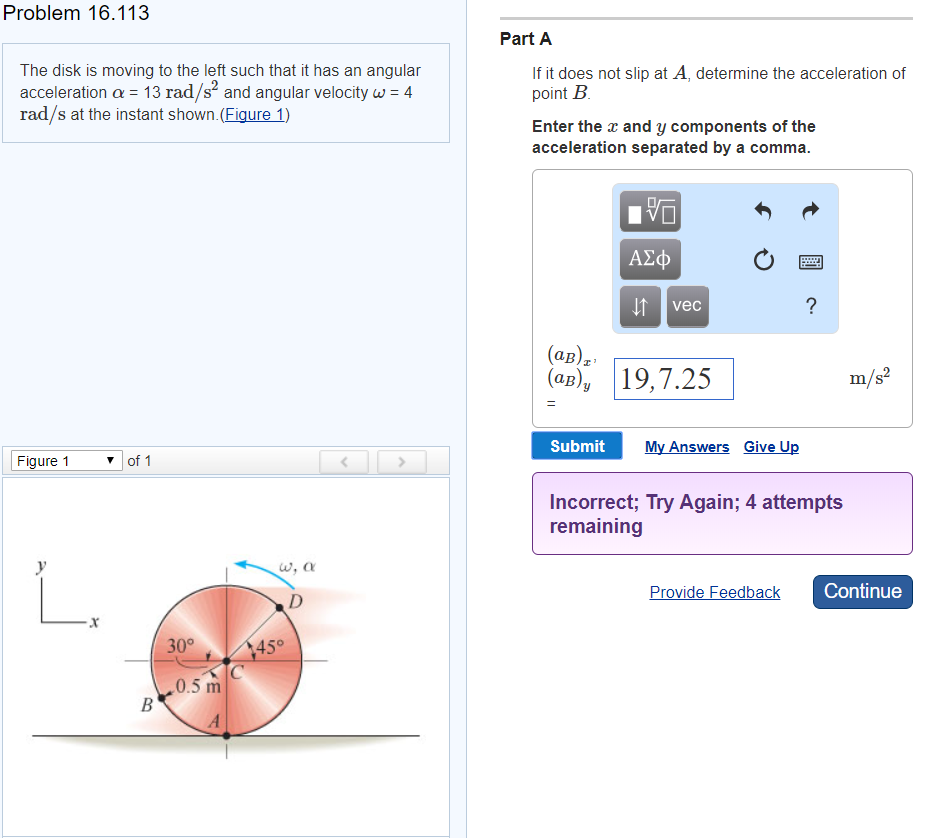The height and width of the screenshot is (838, 934).
Task: Open the math templates palette
Action: click(x=649, y=211)
